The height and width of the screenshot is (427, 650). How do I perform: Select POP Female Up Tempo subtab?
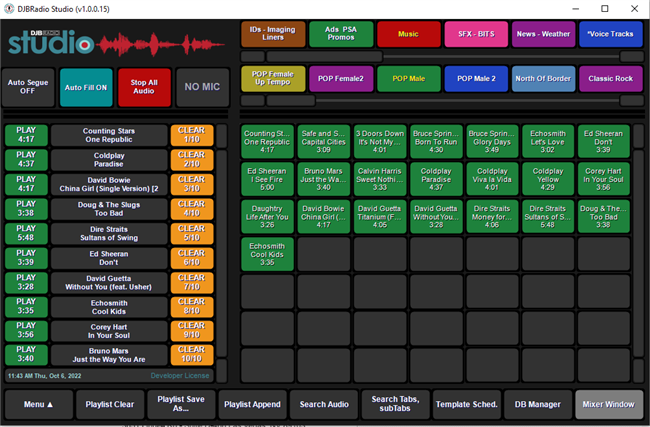pos(273,78)
